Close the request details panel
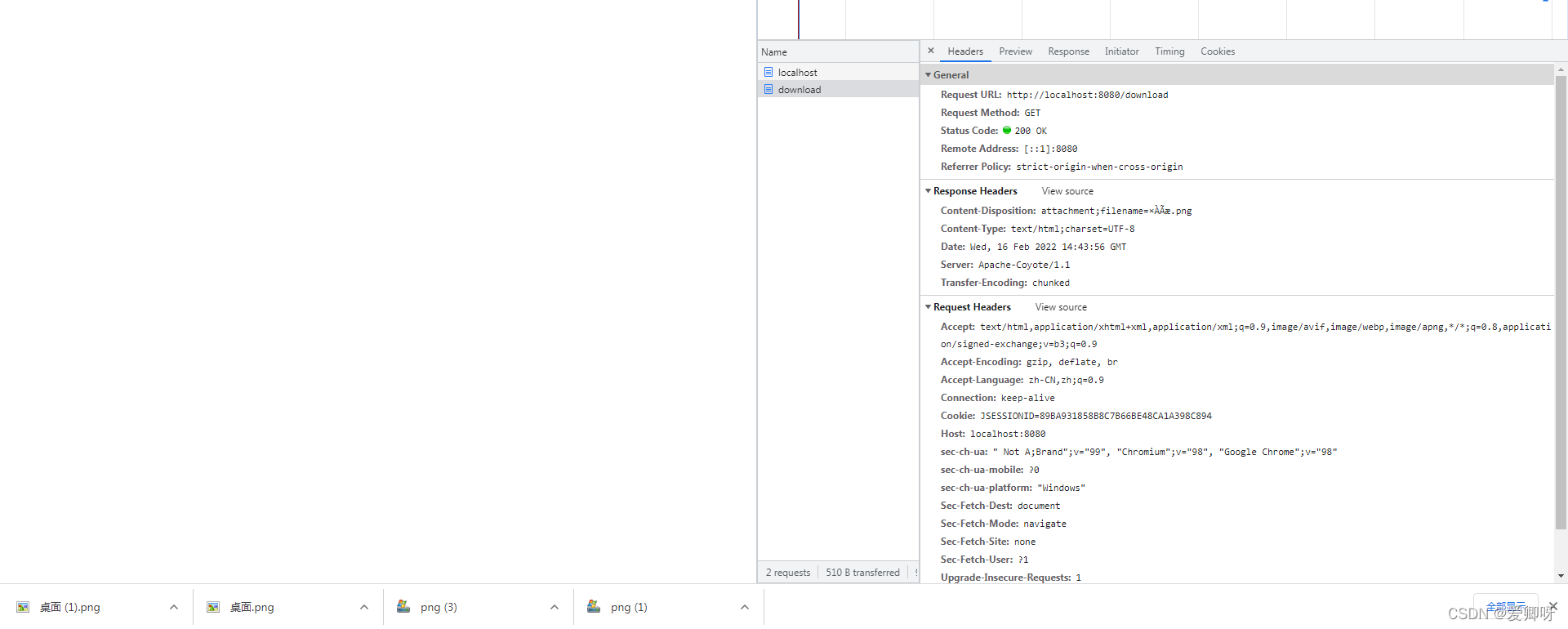The width and height of the screenshot is (1568, 629). [x=930, y=51]
